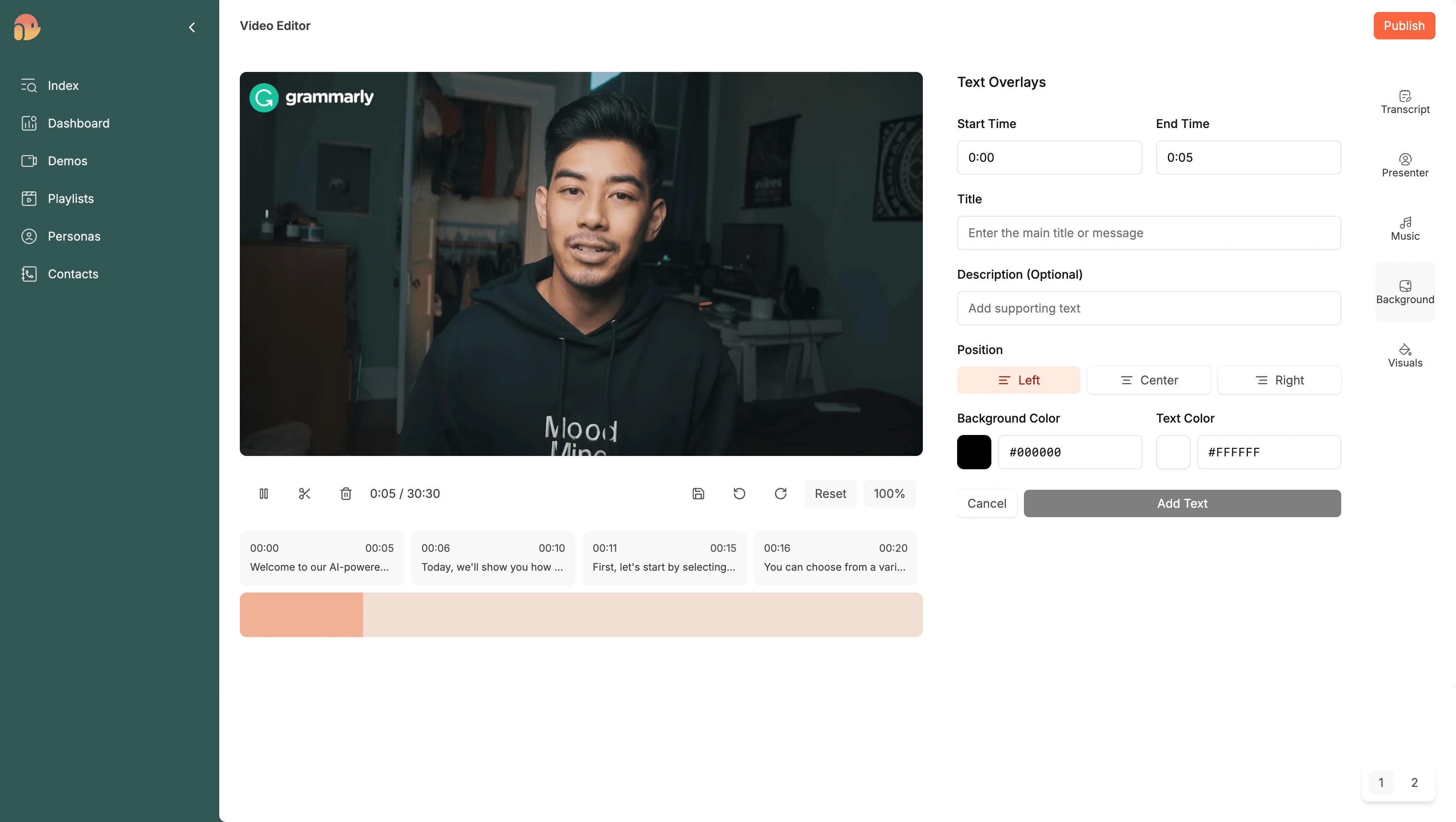The height and width of the screenshot is (822, 1456).
Task: Click the timeline at 00:10 marker
Action: [551, 548]
